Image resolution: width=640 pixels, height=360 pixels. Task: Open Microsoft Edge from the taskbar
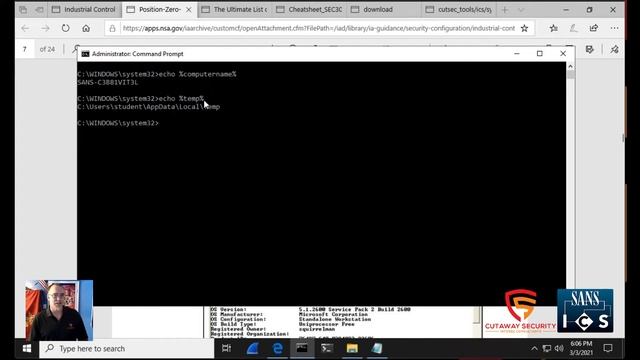point(278,348)
